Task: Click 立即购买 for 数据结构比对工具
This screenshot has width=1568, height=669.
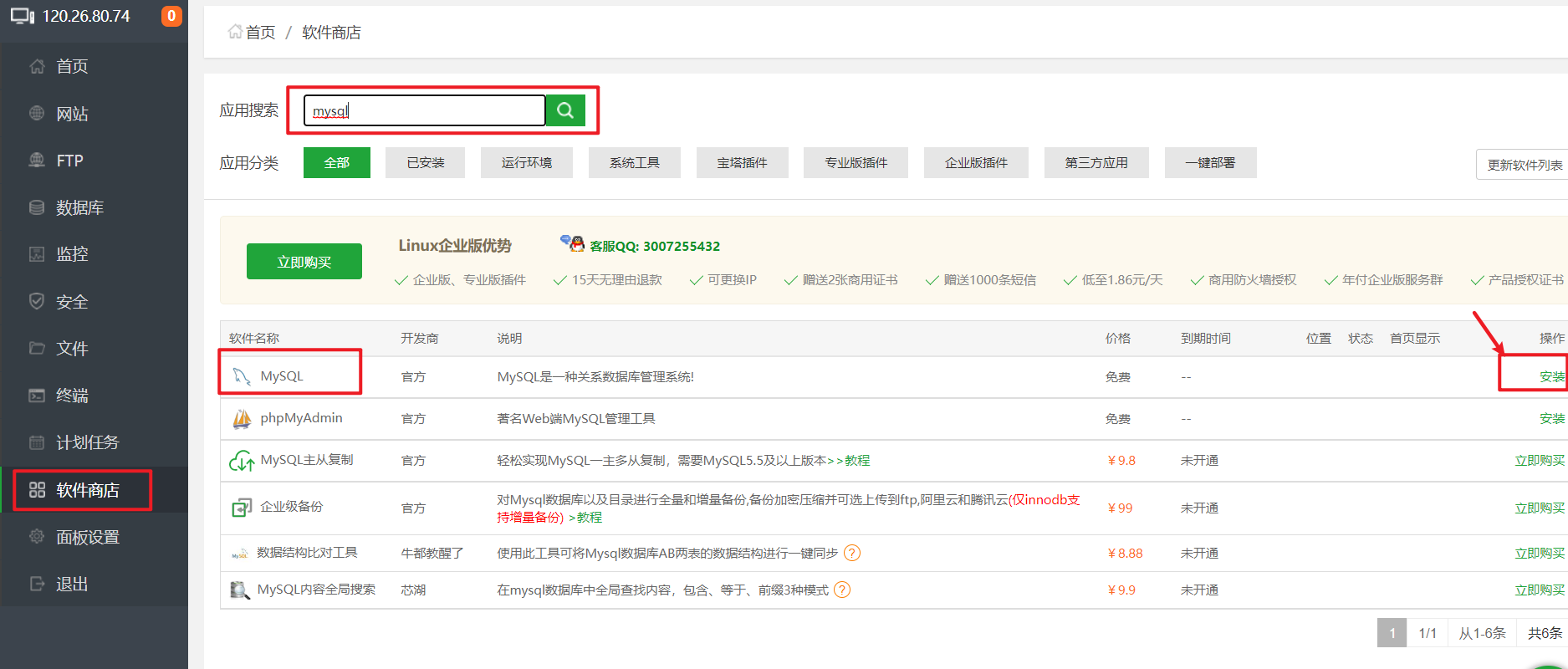Action: tap(1540, 554)
